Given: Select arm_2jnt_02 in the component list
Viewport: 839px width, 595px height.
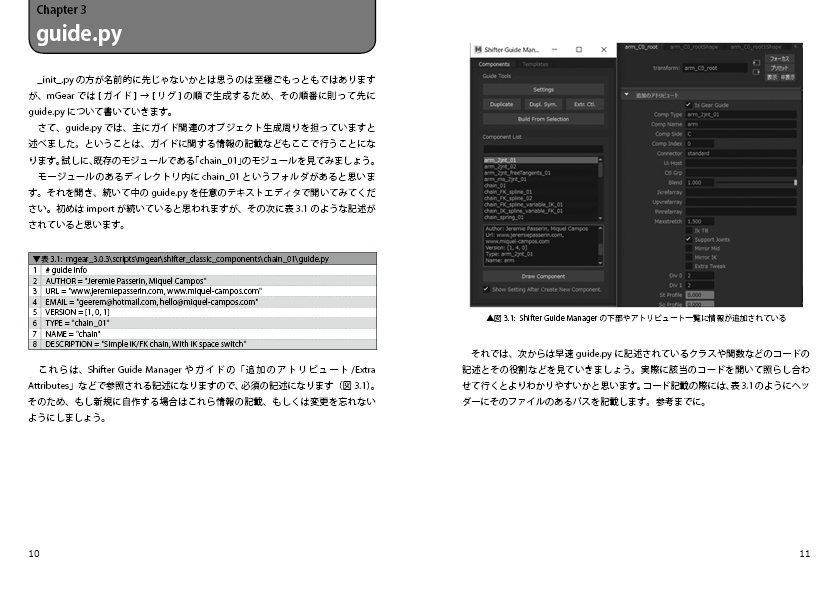Looking at the screenshot, I should pyautogui.click(x=540, y=166).
